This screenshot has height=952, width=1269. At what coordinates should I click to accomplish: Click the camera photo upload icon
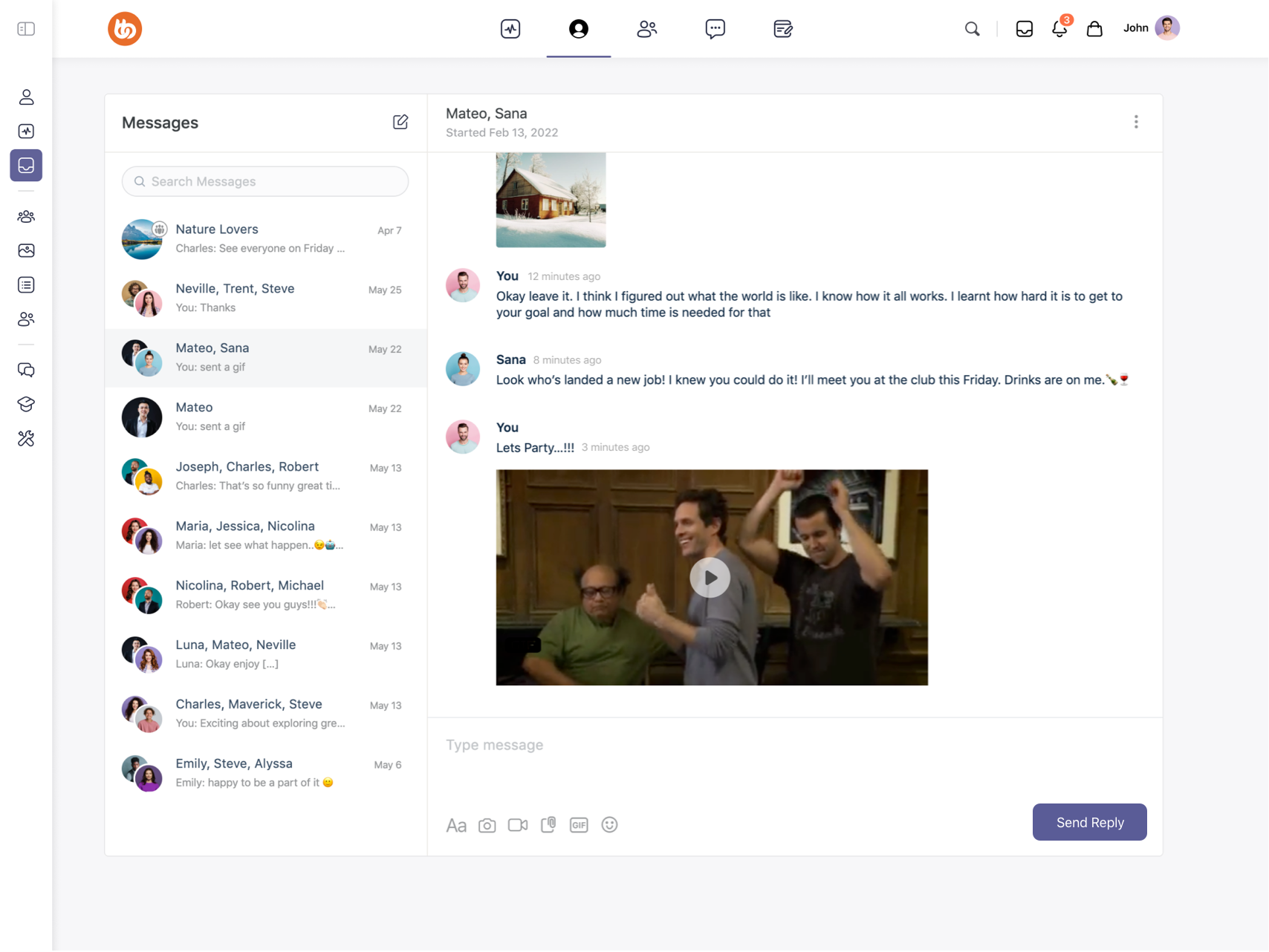click(x=487, y=825)
